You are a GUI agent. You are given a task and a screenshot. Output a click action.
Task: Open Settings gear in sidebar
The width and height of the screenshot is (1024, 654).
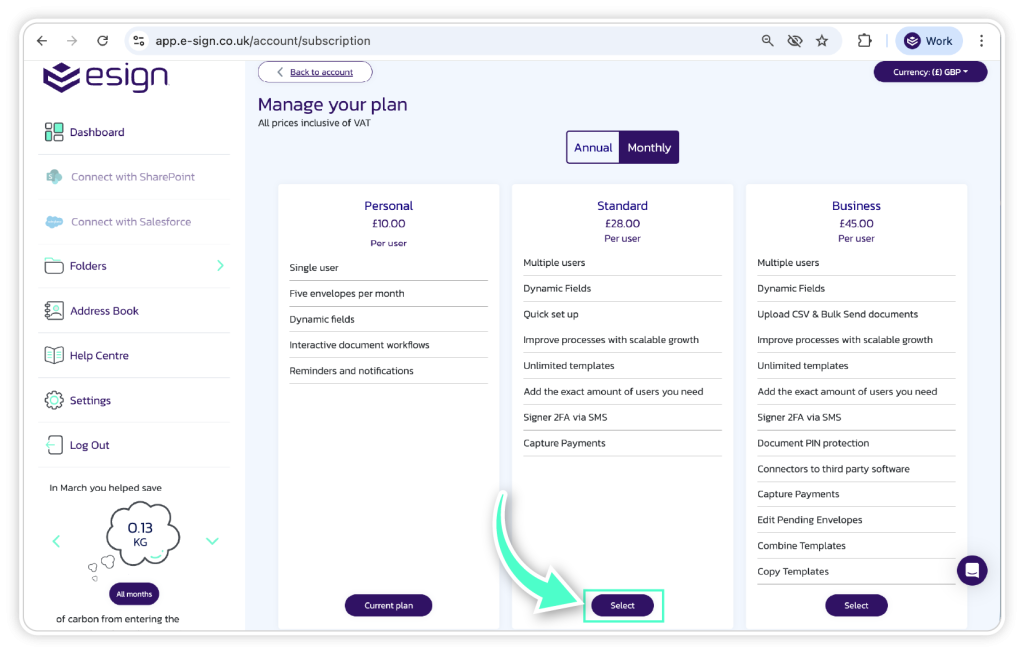54,400
